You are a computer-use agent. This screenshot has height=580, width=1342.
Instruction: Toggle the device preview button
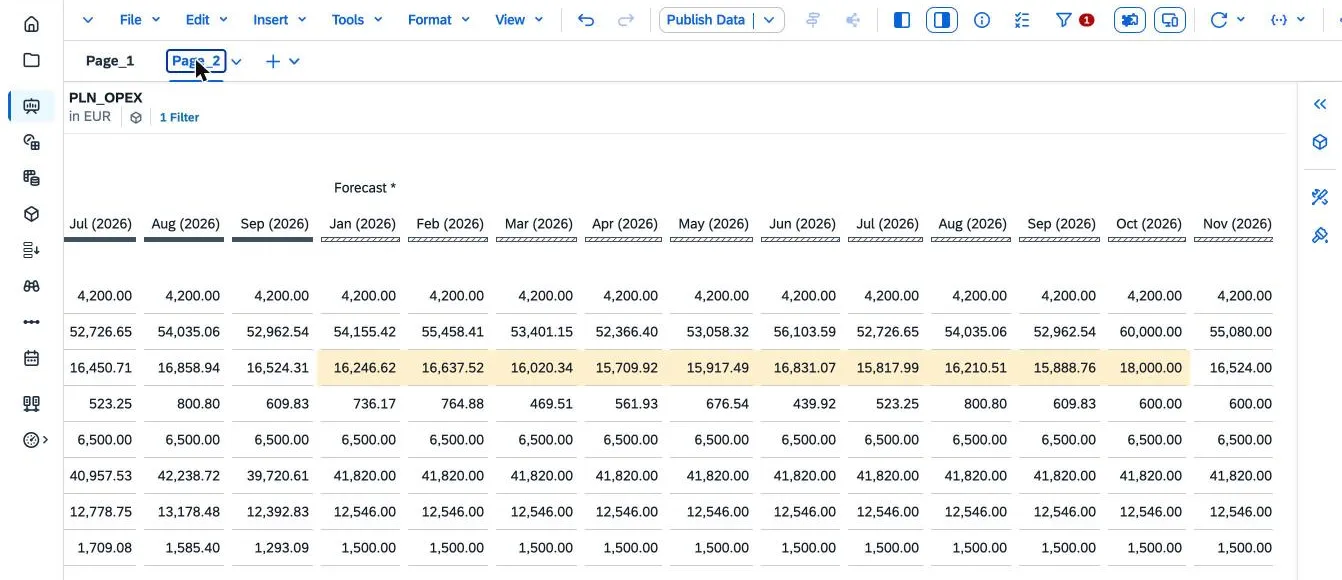(1169, 20)
